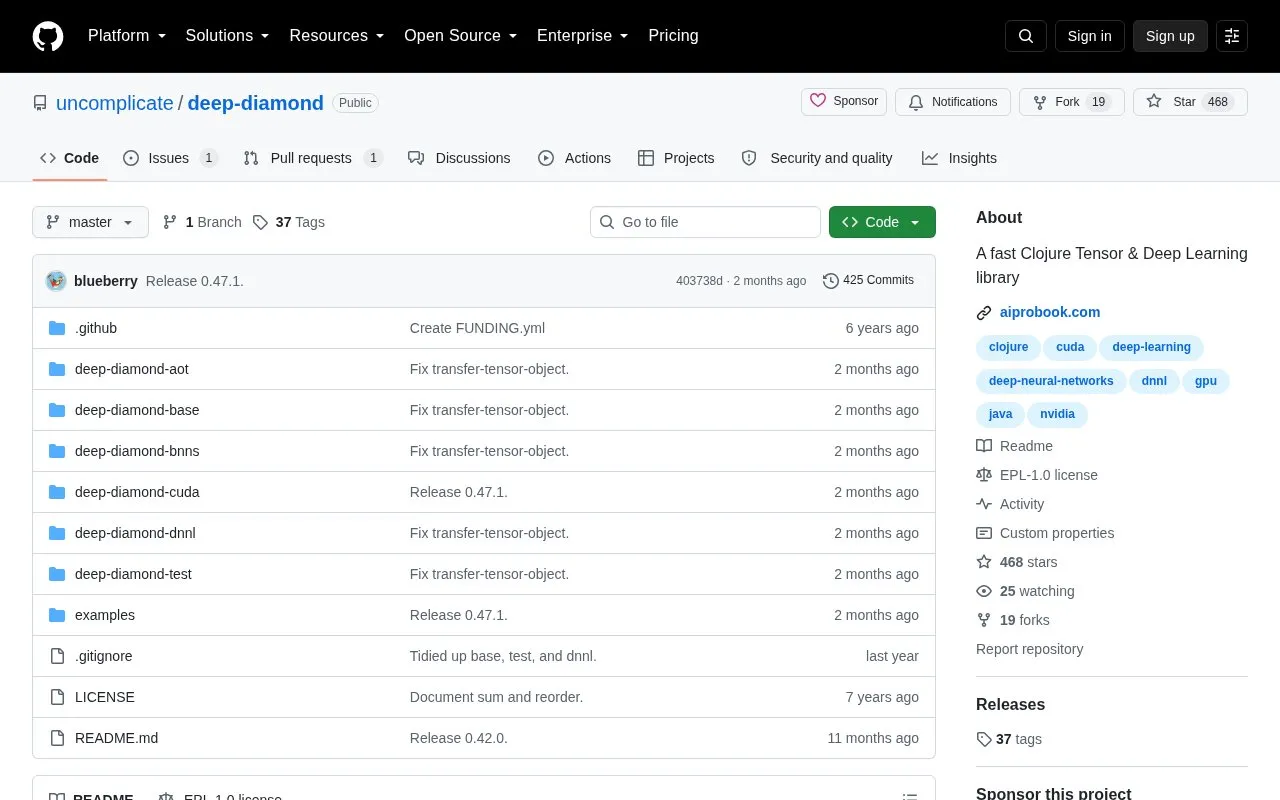Click the book icon beside Readme
1280x800 pixels.
point(984,446)
